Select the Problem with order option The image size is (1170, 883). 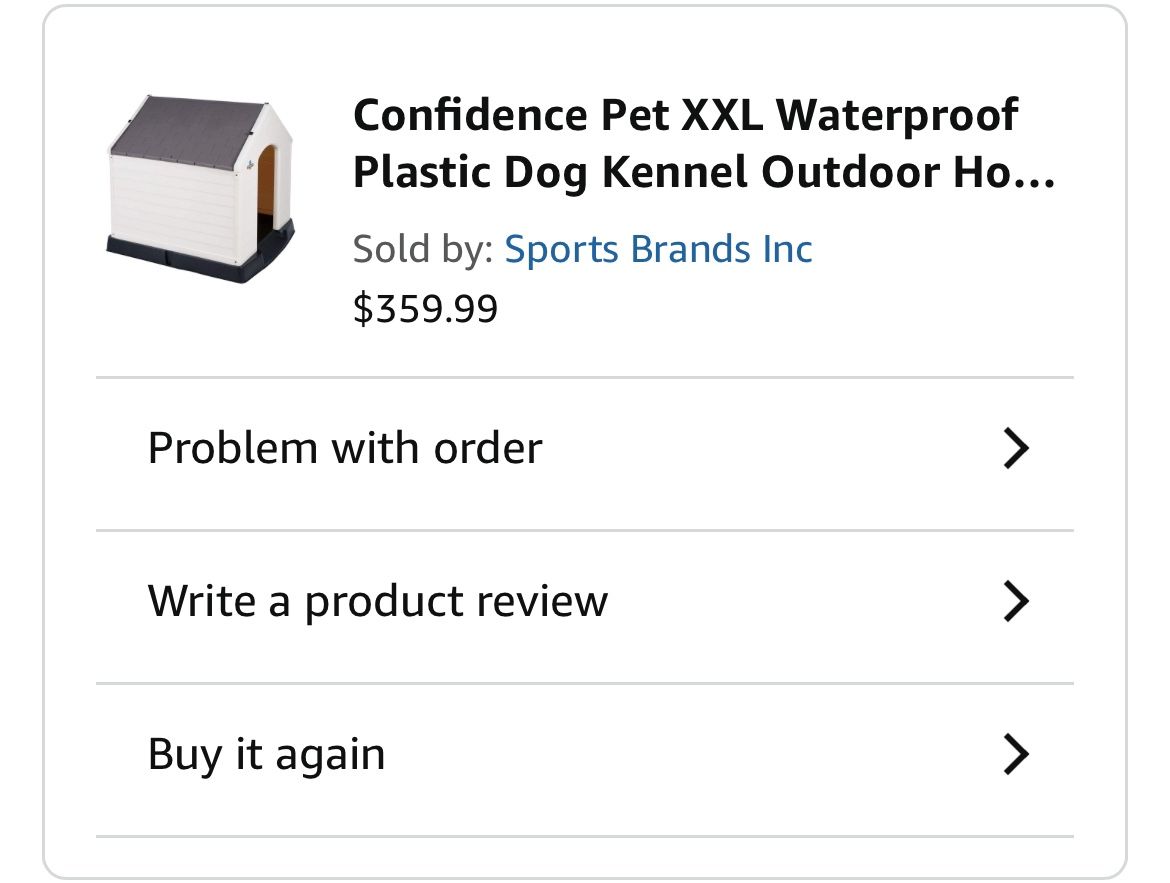[344, 448]
